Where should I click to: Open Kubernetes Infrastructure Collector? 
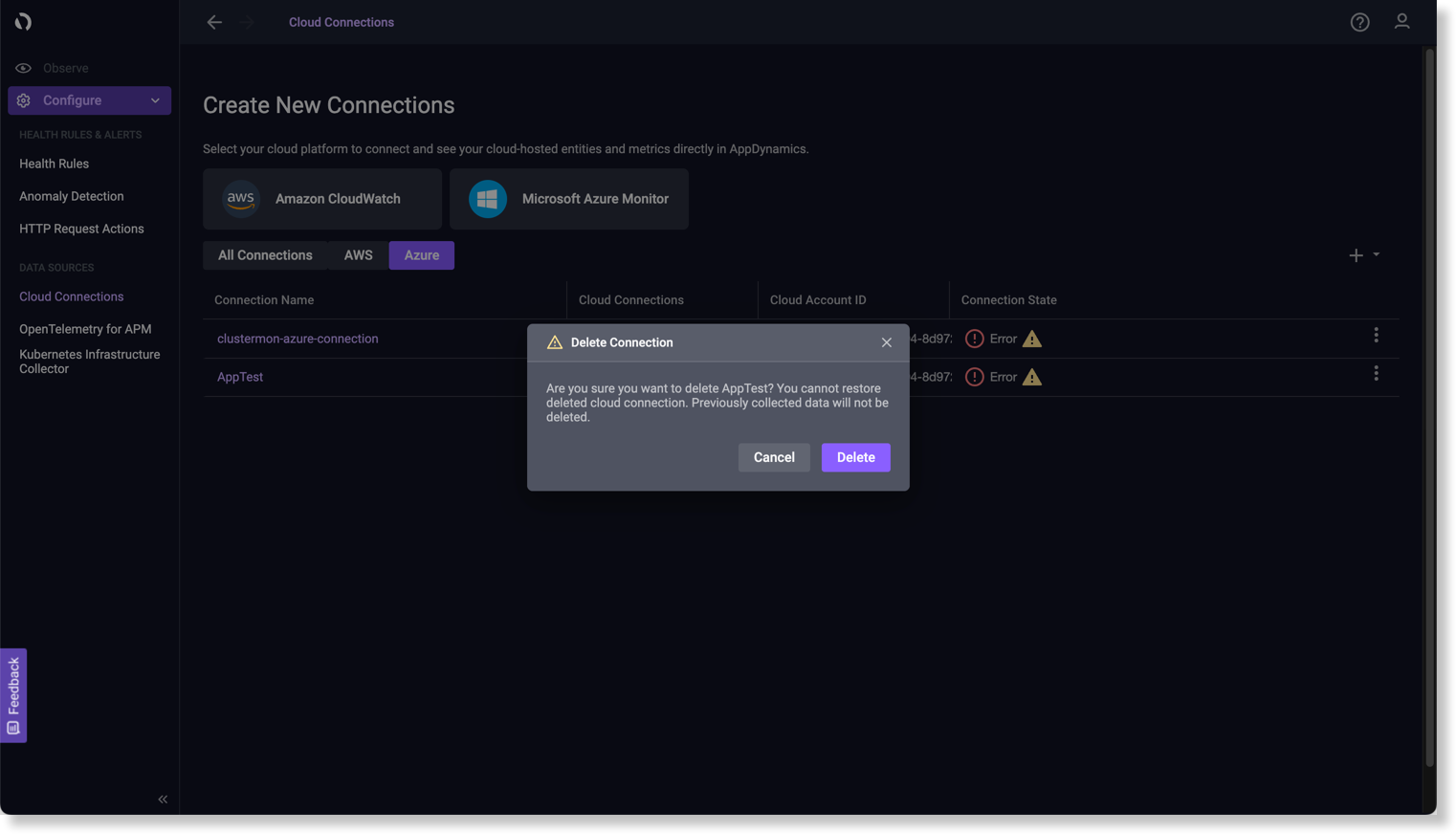tap(90, 362)
